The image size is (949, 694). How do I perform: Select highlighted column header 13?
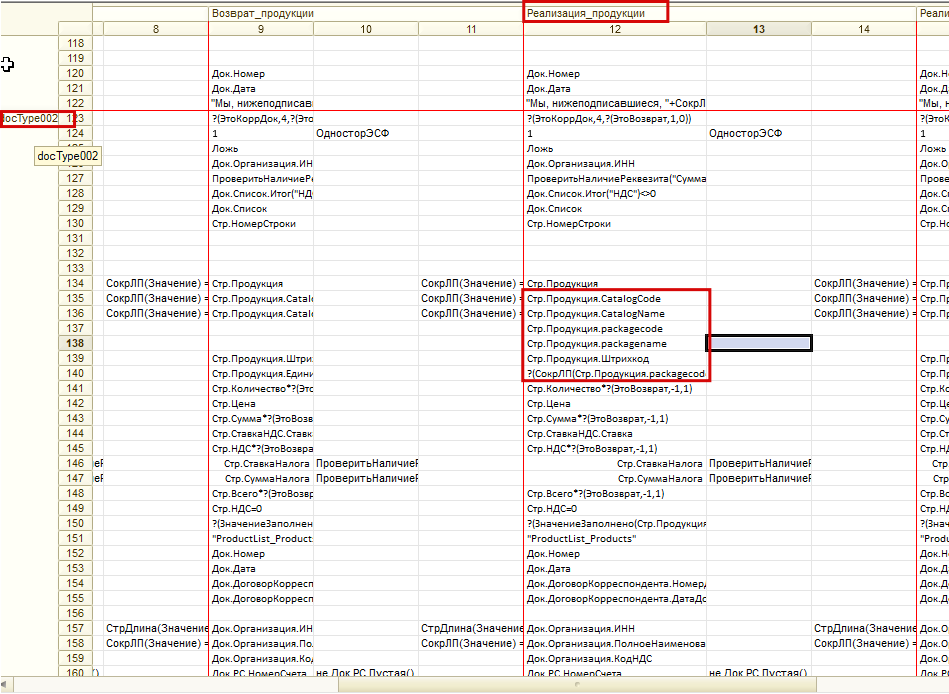point(759,29)
